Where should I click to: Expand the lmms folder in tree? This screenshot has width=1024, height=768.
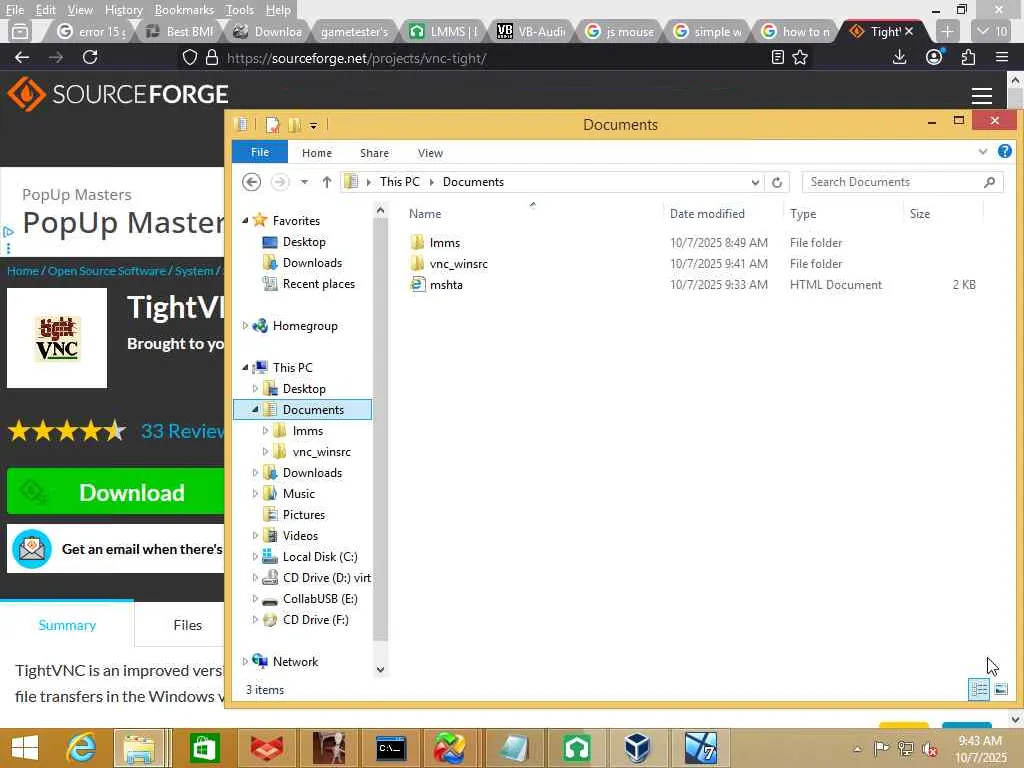(x=265, y=431)
